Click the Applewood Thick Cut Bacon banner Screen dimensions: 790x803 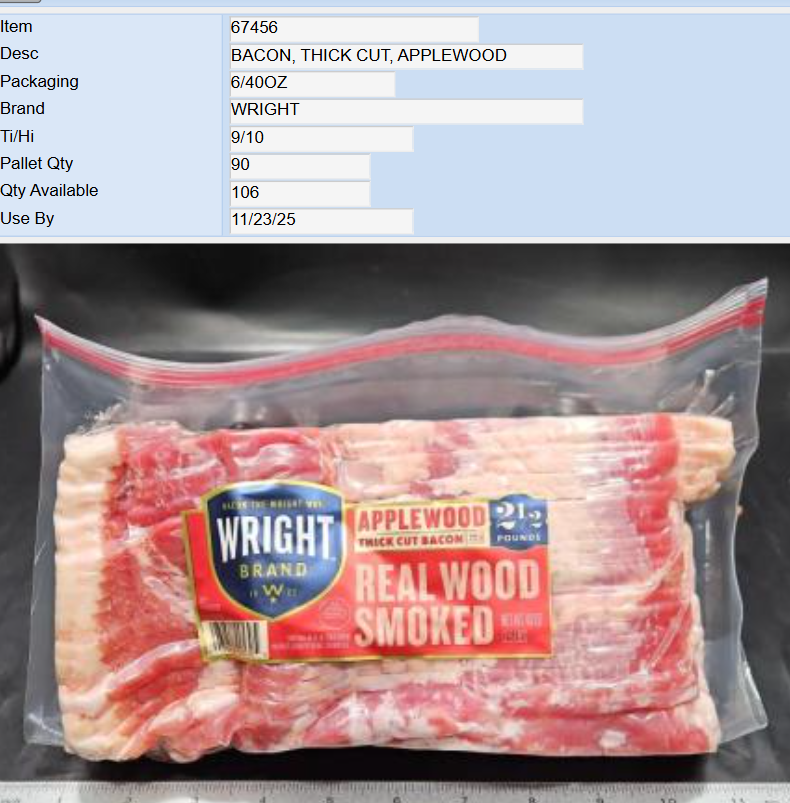[421, 526]
